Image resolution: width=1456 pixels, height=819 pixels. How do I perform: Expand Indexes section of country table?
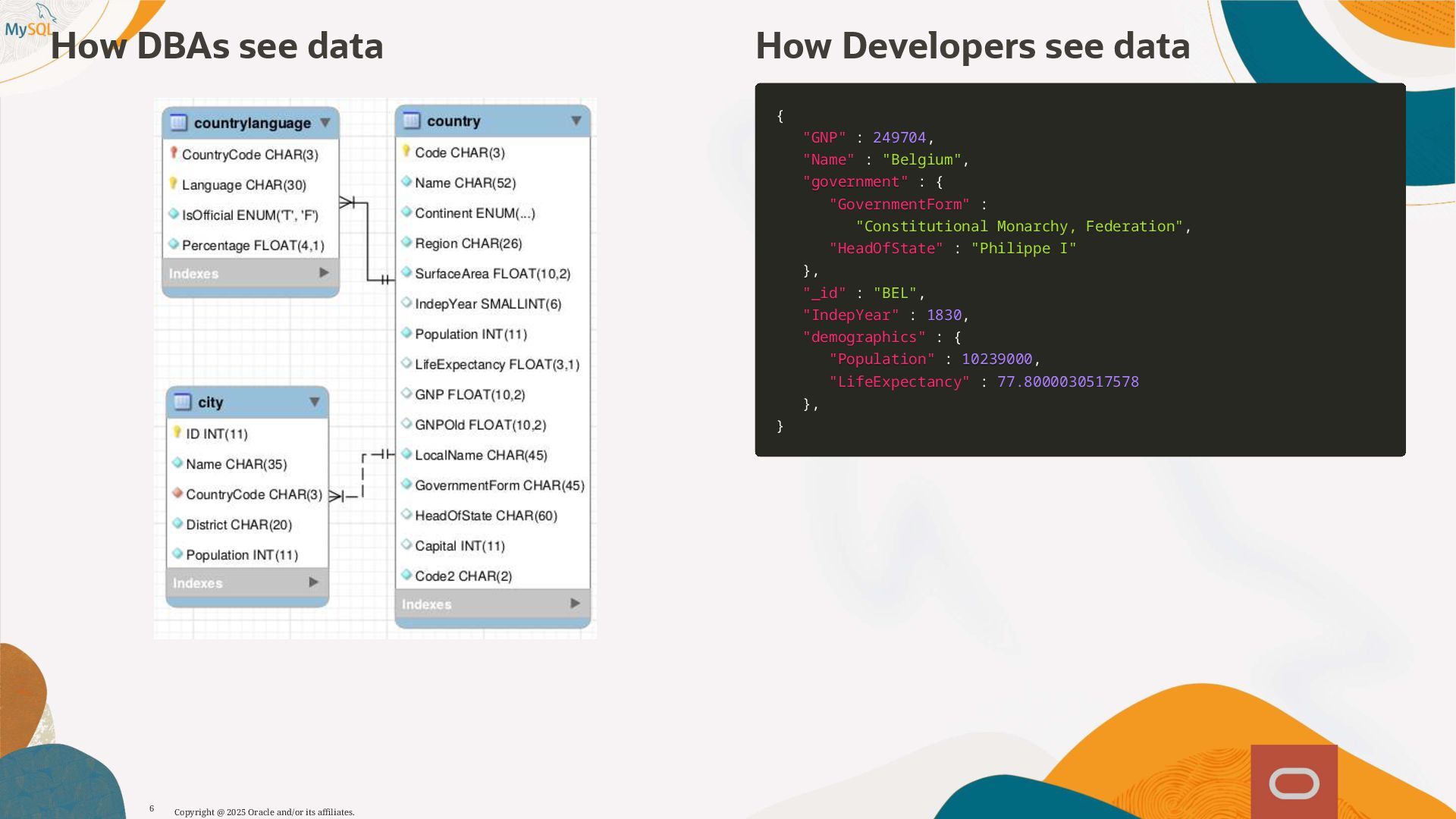(576, 604)
